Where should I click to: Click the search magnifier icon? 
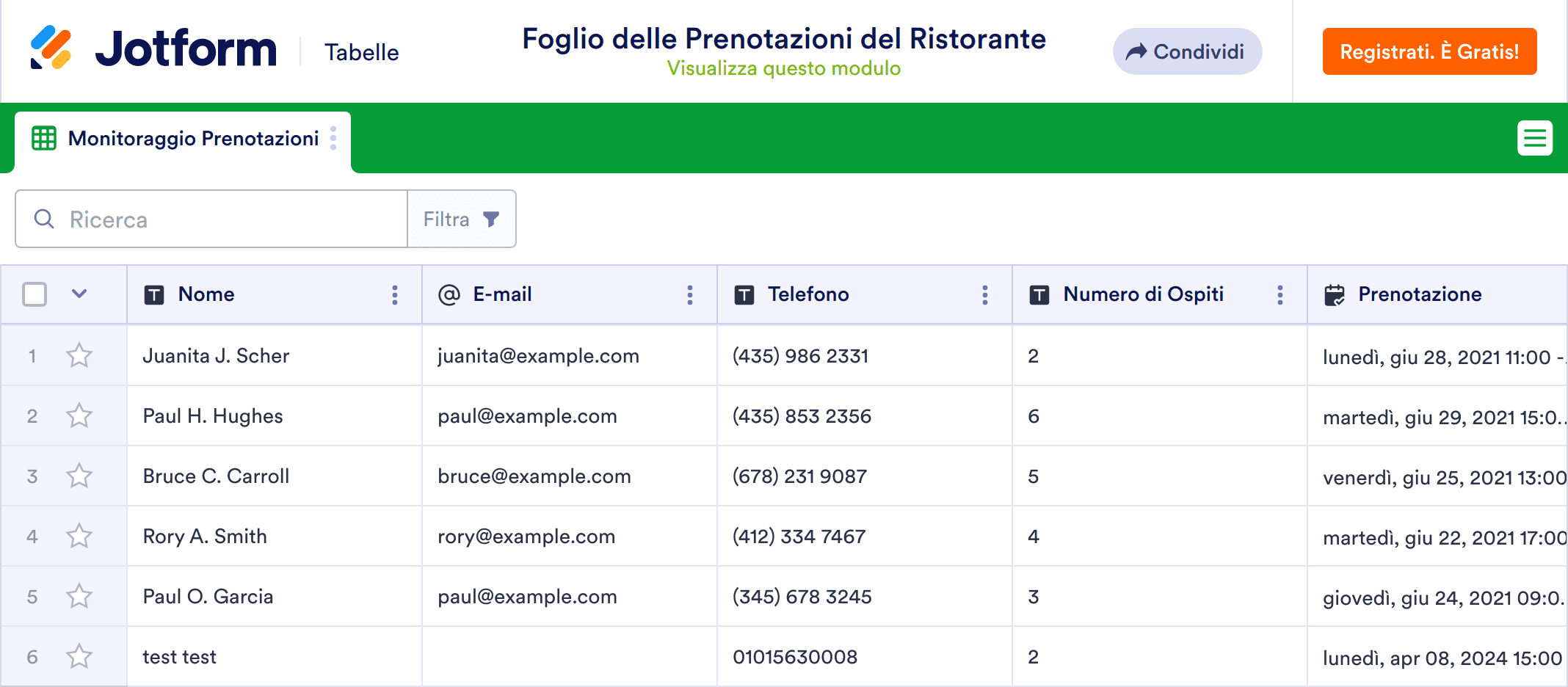click(44, 219)
